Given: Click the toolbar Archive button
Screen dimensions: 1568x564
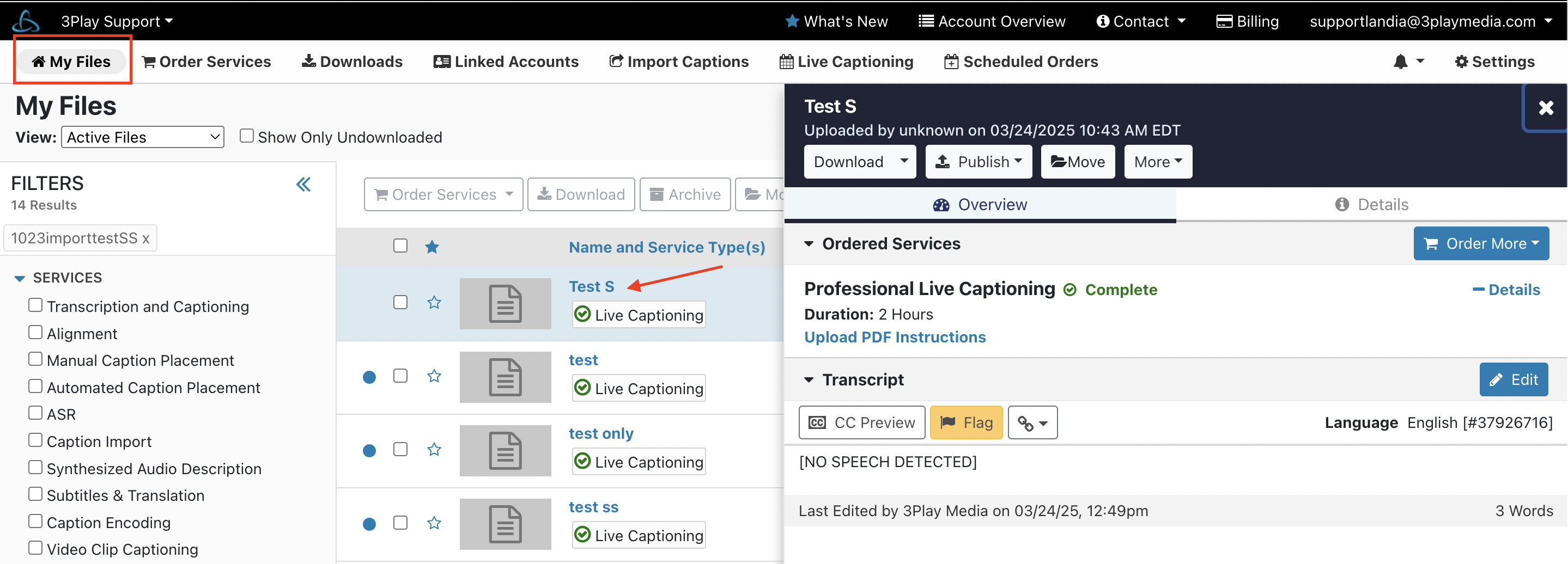Looking at the screenshot, I should (685, 195).
